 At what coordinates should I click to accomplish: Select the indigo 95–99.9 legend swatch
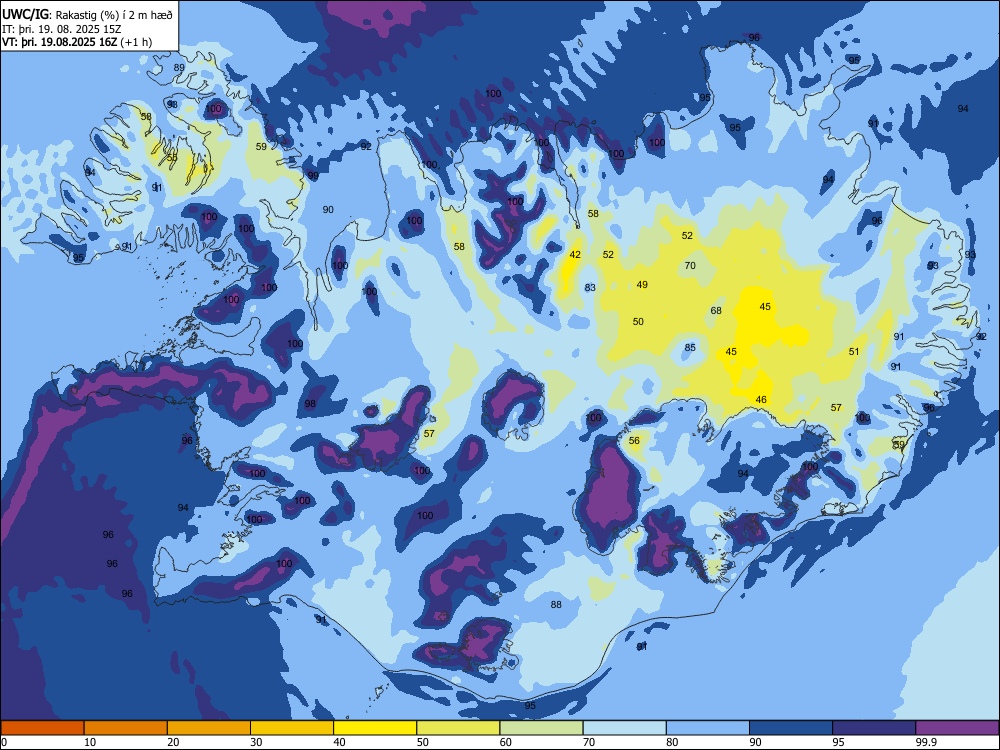tap(874, 728)
